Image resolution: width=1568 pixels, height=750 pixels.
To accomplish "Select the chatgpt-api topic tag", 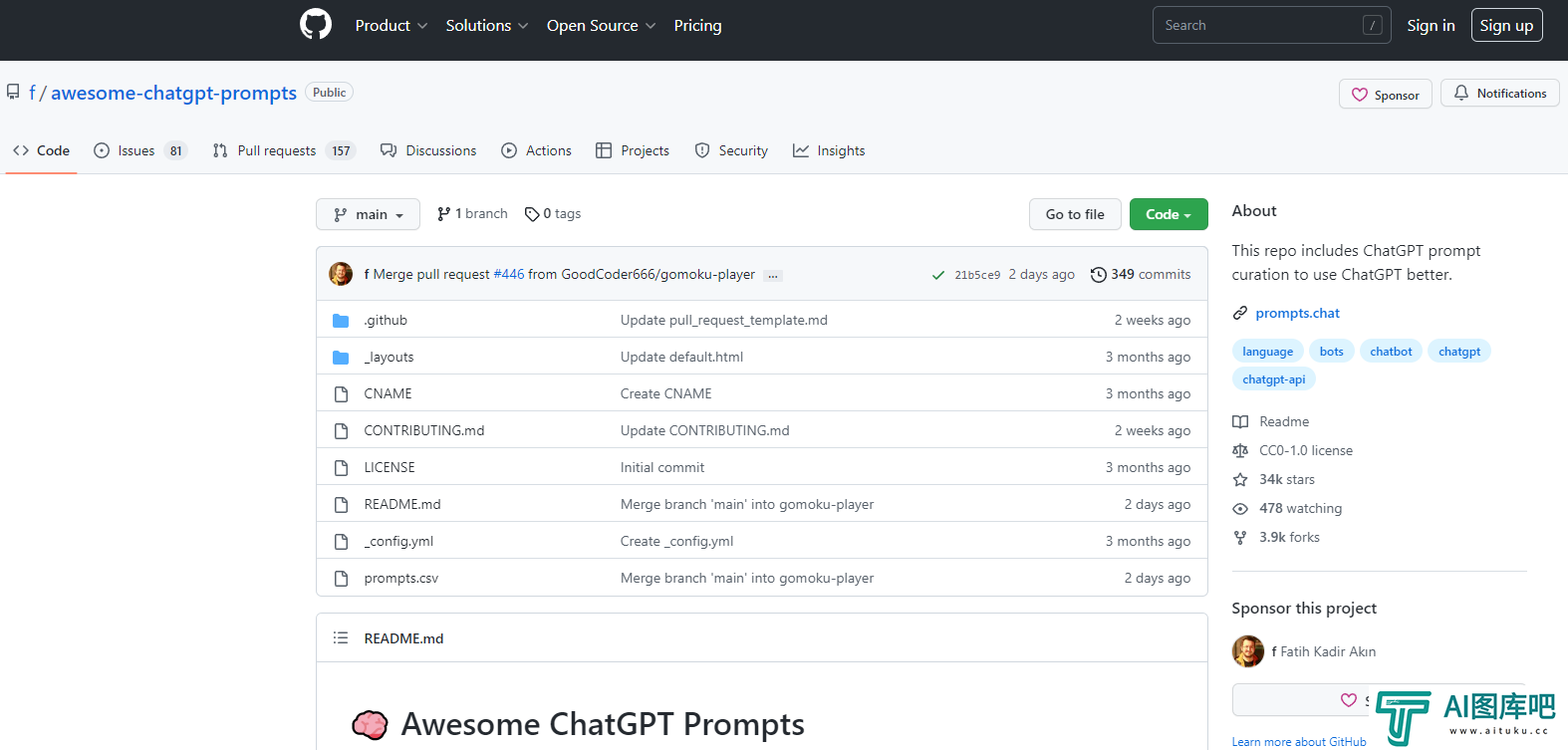I will click(x=1273, y=379).
